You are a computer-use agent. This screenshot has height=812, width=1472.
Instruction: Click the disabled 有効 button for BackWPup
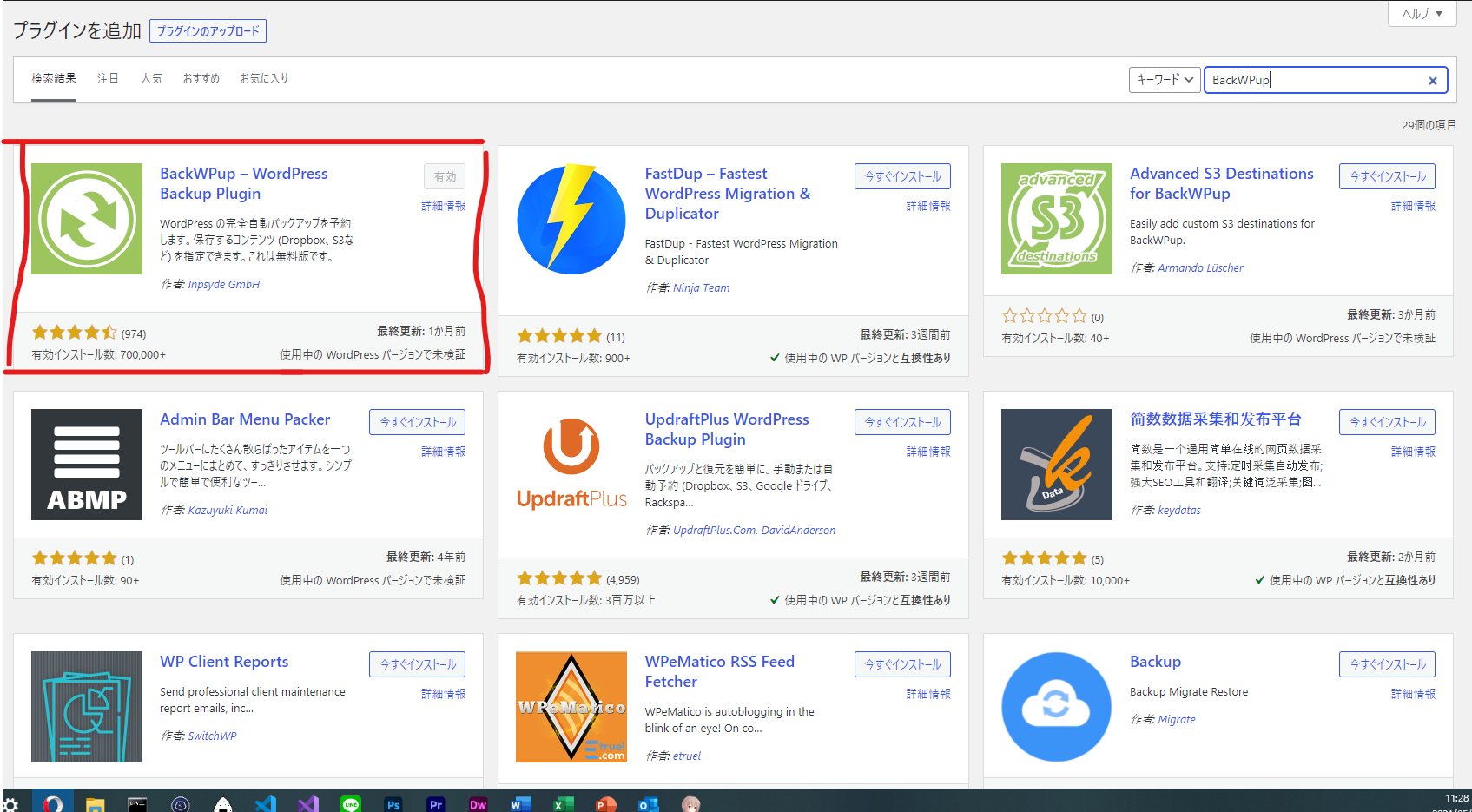pos(445,176)
